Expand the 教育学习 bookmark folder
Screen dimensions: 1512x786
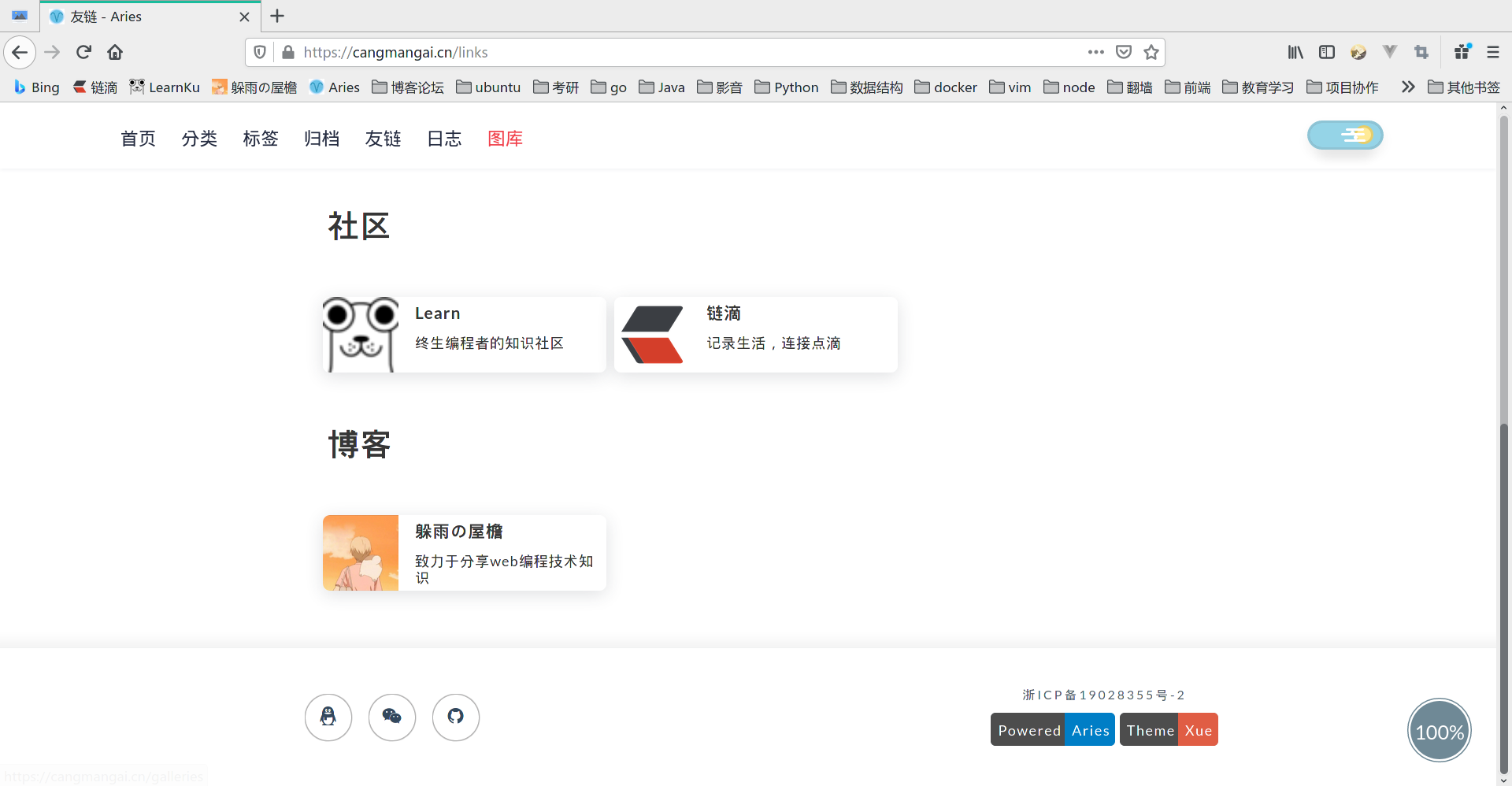1258,87
